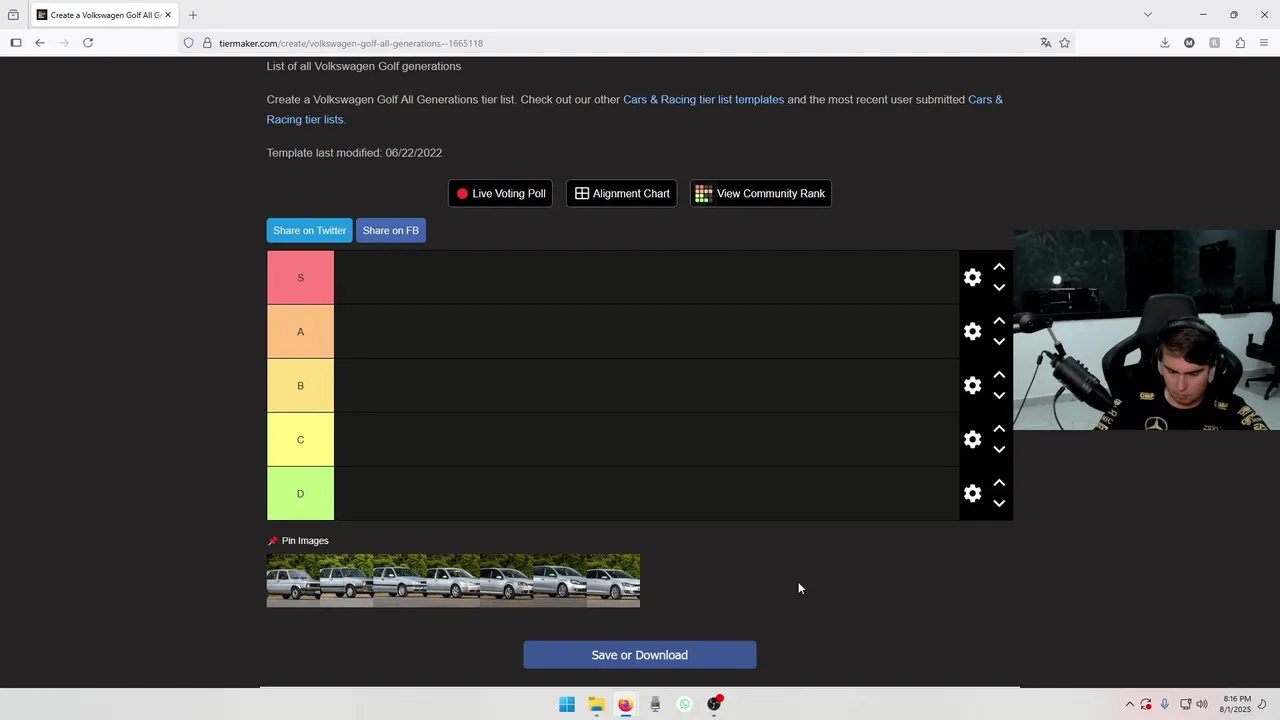Open the translate page icon
1280x720 pixels.
[x=1046, y=43]
